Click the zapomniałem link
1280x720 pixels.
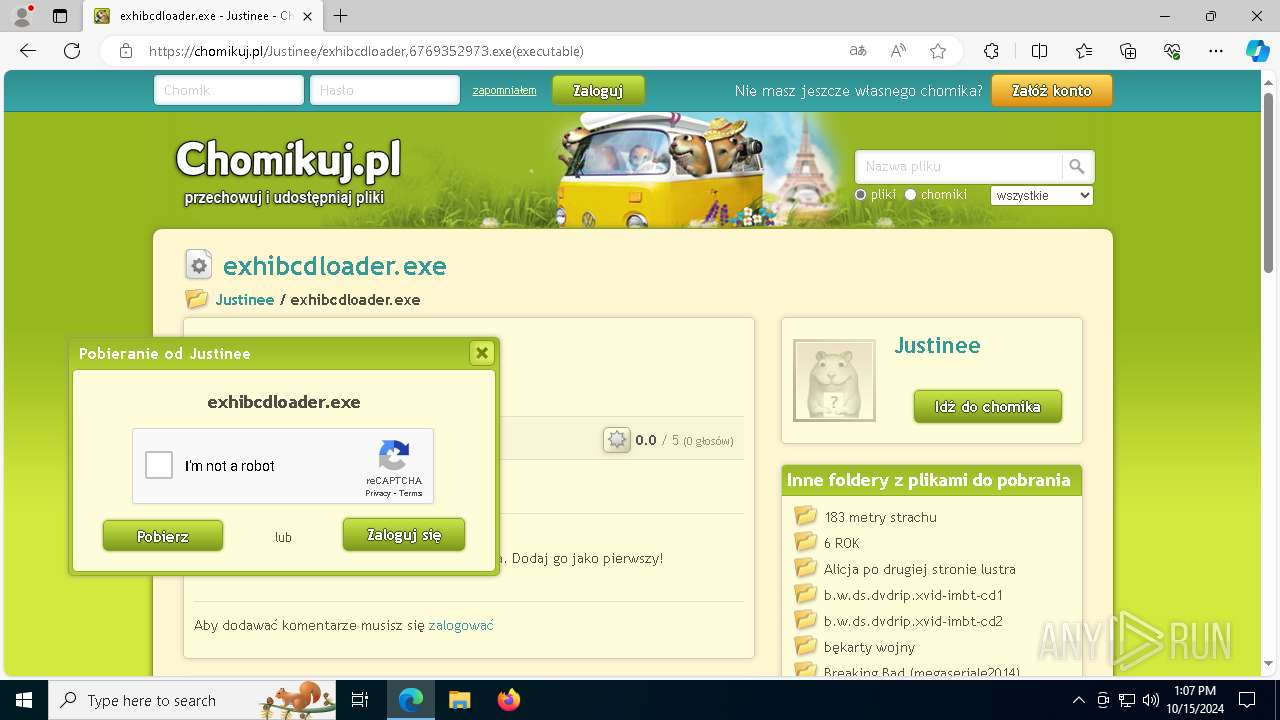coord(504,90)
